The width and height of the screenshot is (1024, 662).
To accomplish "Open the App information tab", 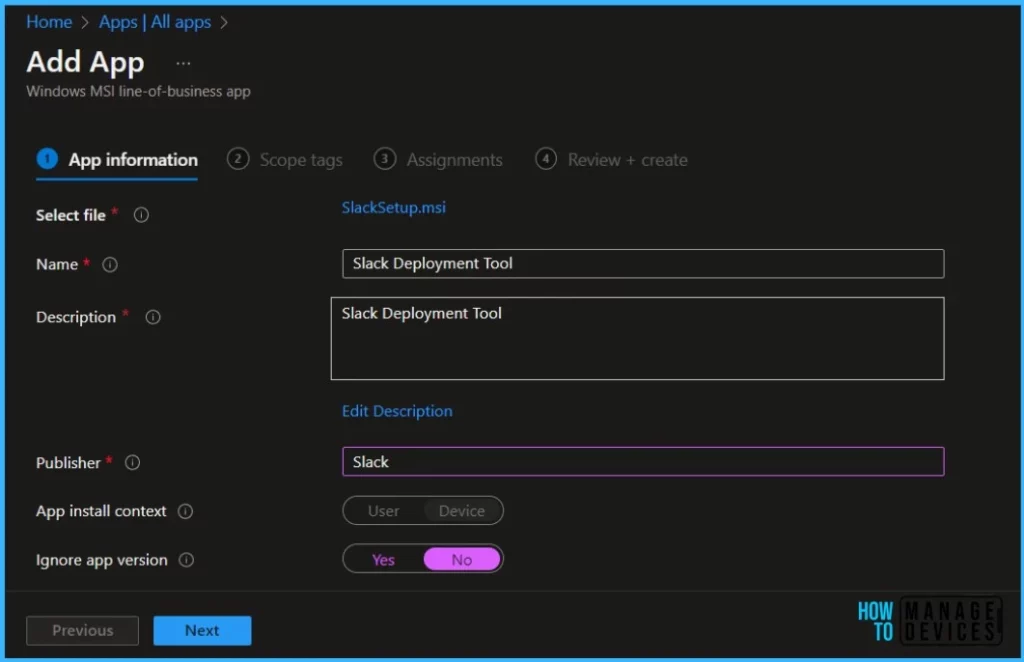I will click(x=117, y=160).
